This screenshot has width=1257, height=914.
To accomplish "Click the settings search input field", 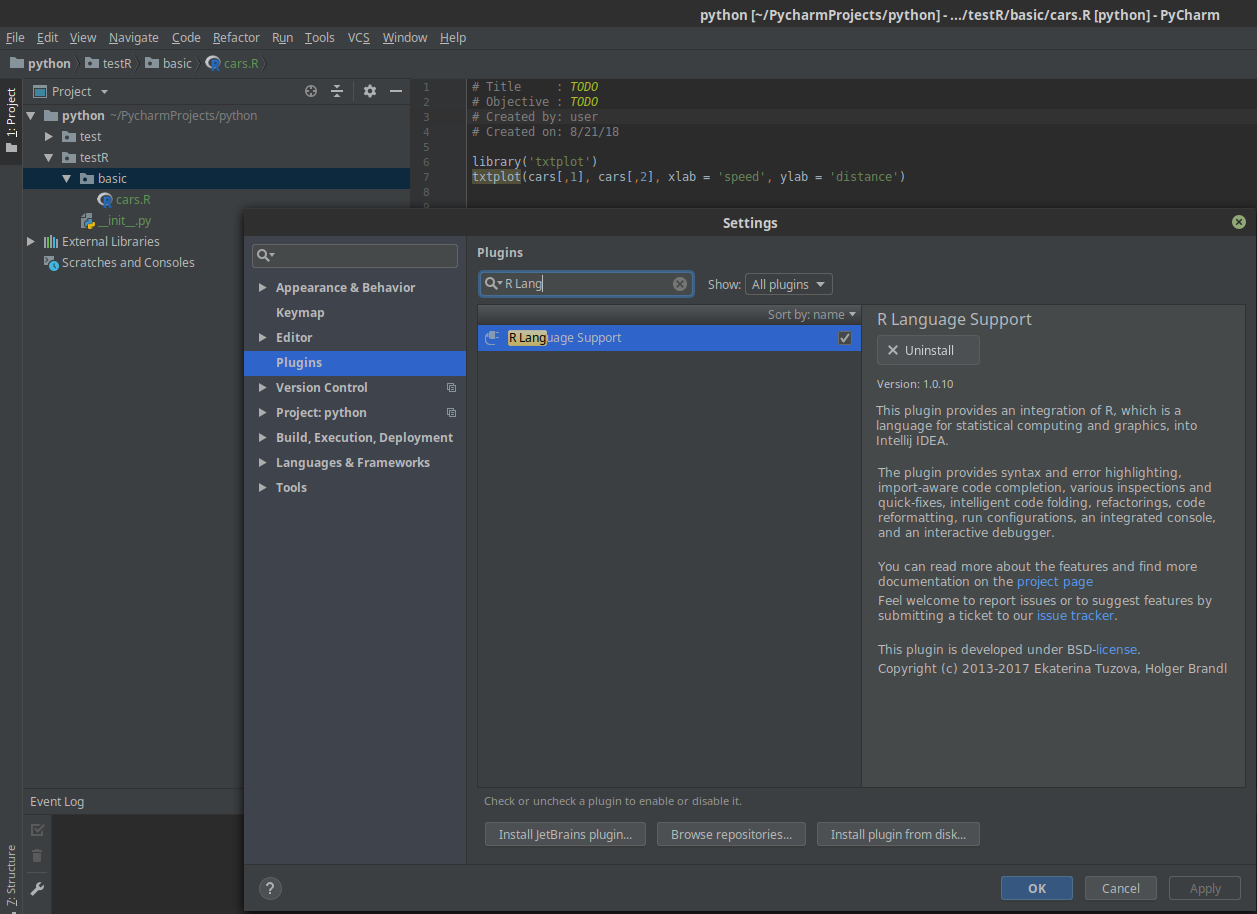I will [x=355, y=255].
